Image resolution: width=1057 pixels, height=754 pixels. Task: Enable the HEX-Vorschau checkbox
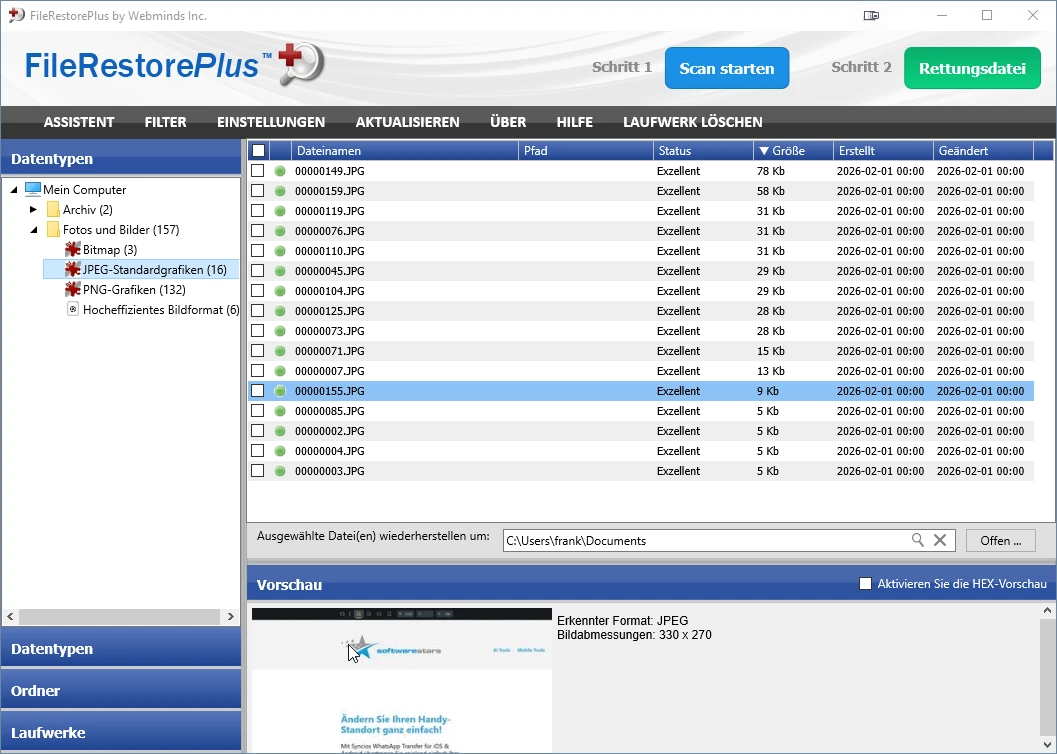click(x=865, y=584)
